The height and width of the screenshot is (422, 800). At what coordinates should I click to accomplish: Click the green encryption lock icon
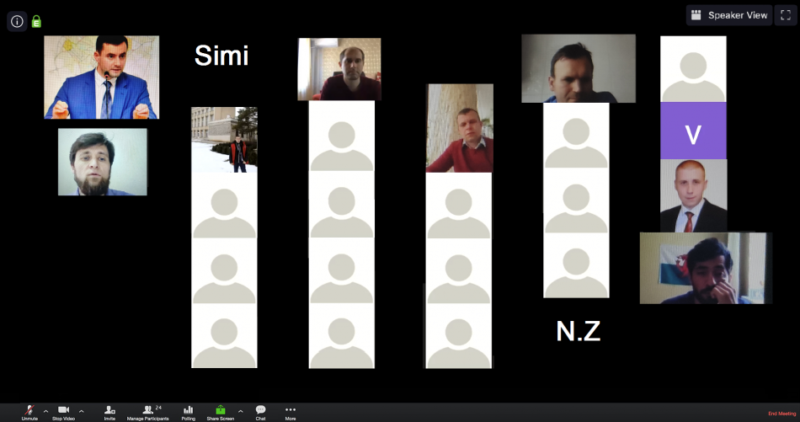pos(37,21)
